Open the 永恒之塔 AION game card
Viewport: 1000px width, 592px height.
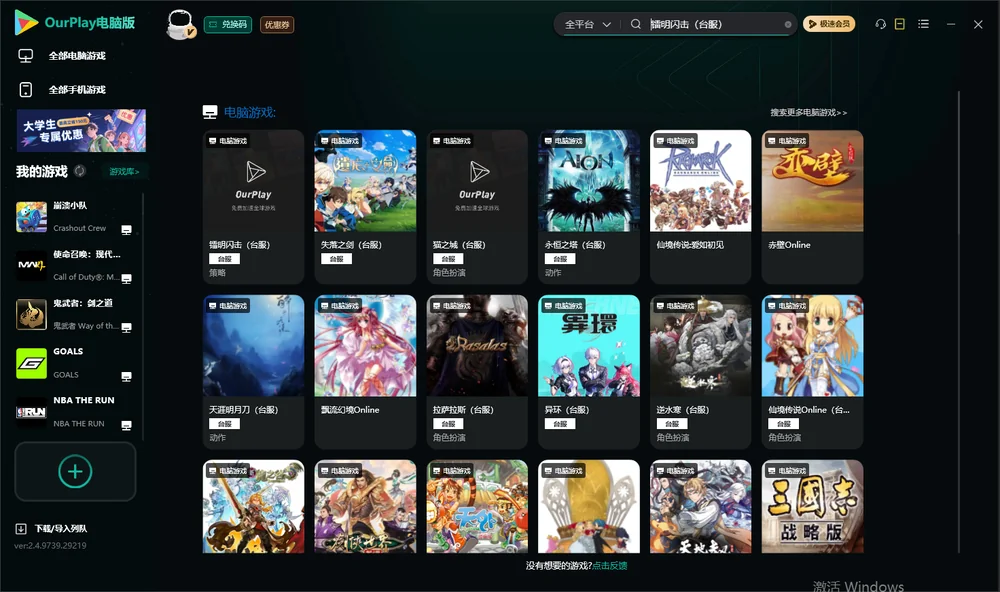tap(589, 207)
